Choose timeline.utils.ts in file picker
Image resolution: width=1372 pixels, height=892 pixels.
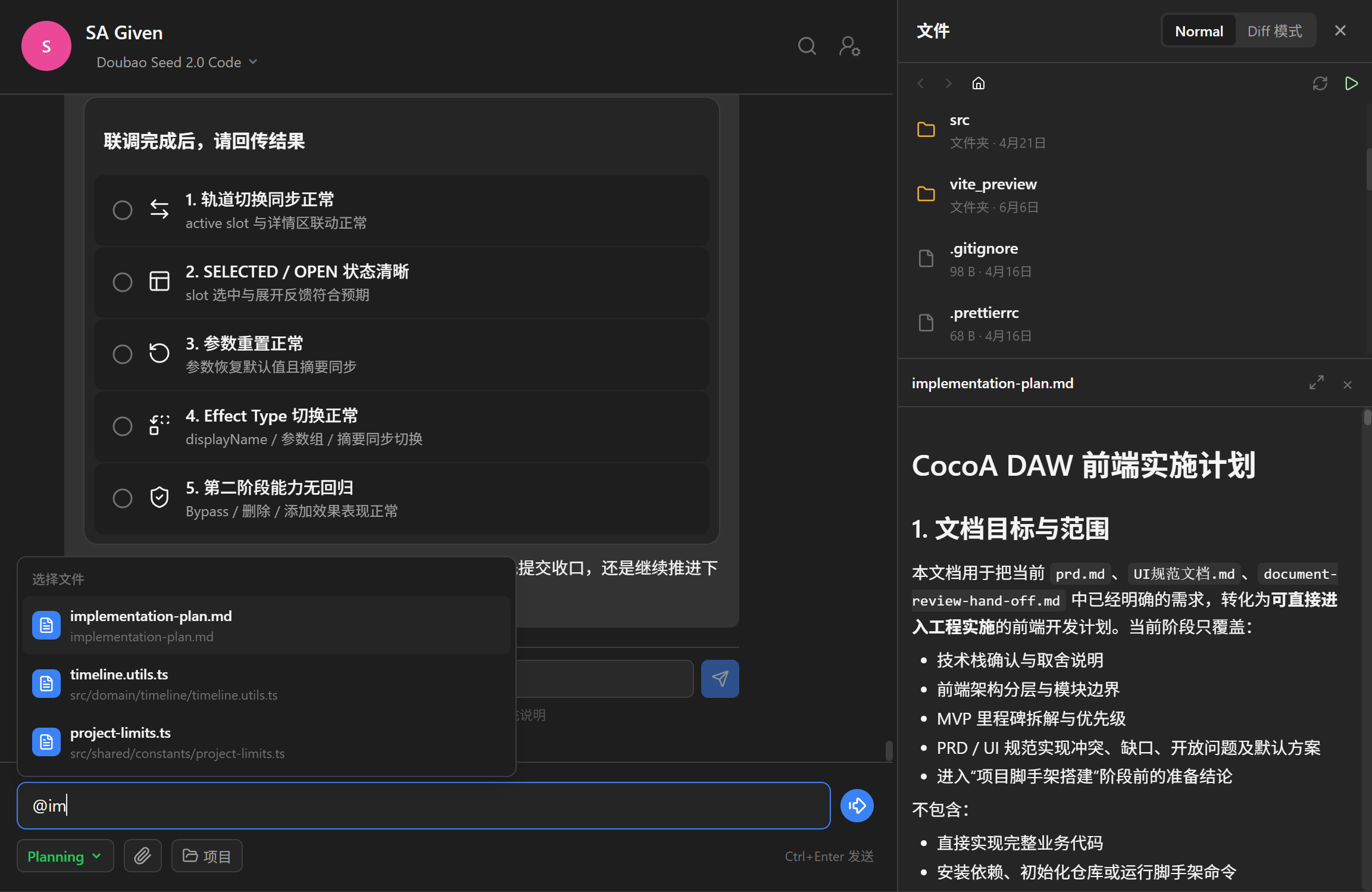coord(266,684)
